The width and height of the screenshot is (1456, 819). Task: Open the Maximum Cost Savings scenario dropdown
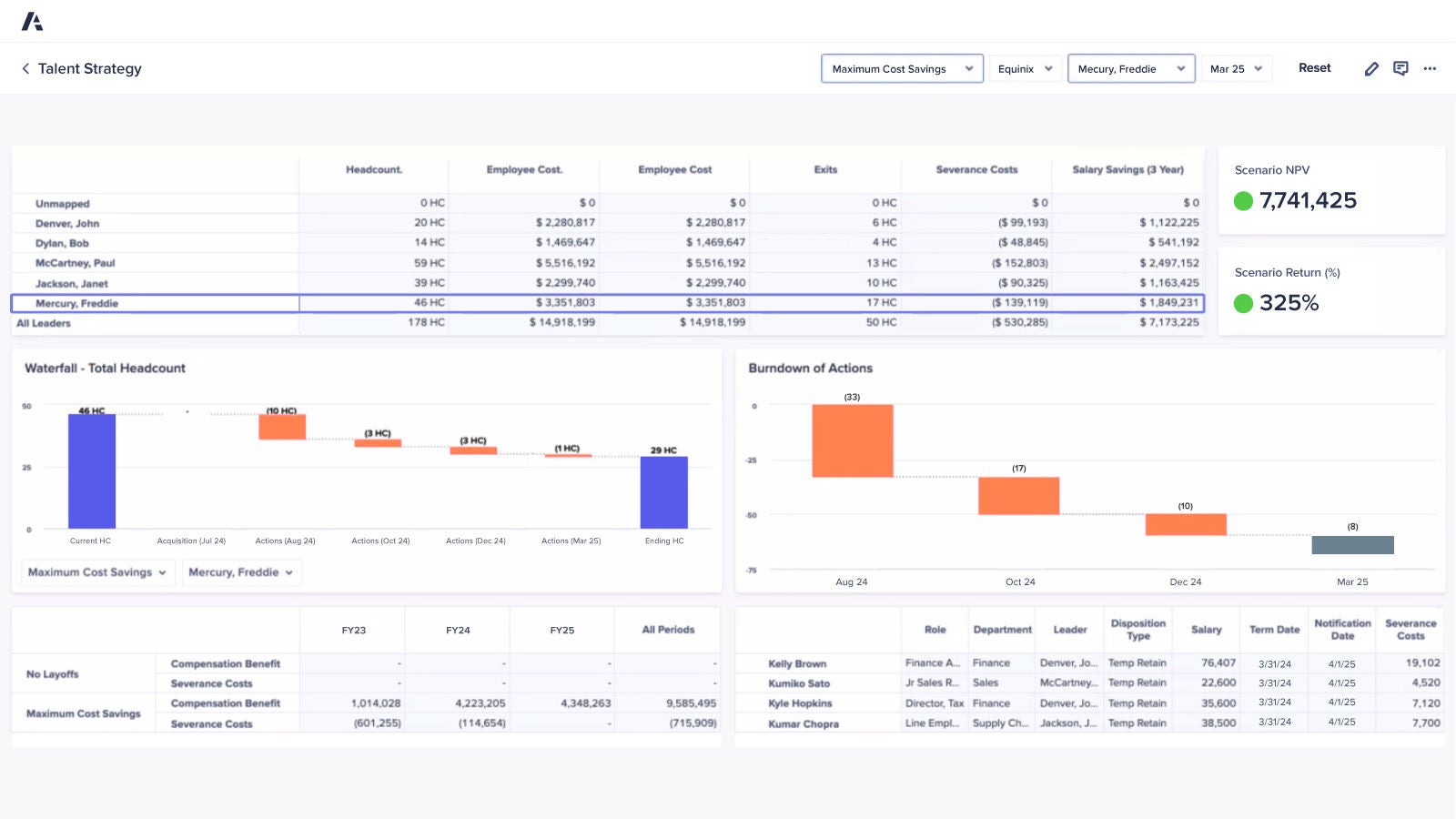[901, 68]
